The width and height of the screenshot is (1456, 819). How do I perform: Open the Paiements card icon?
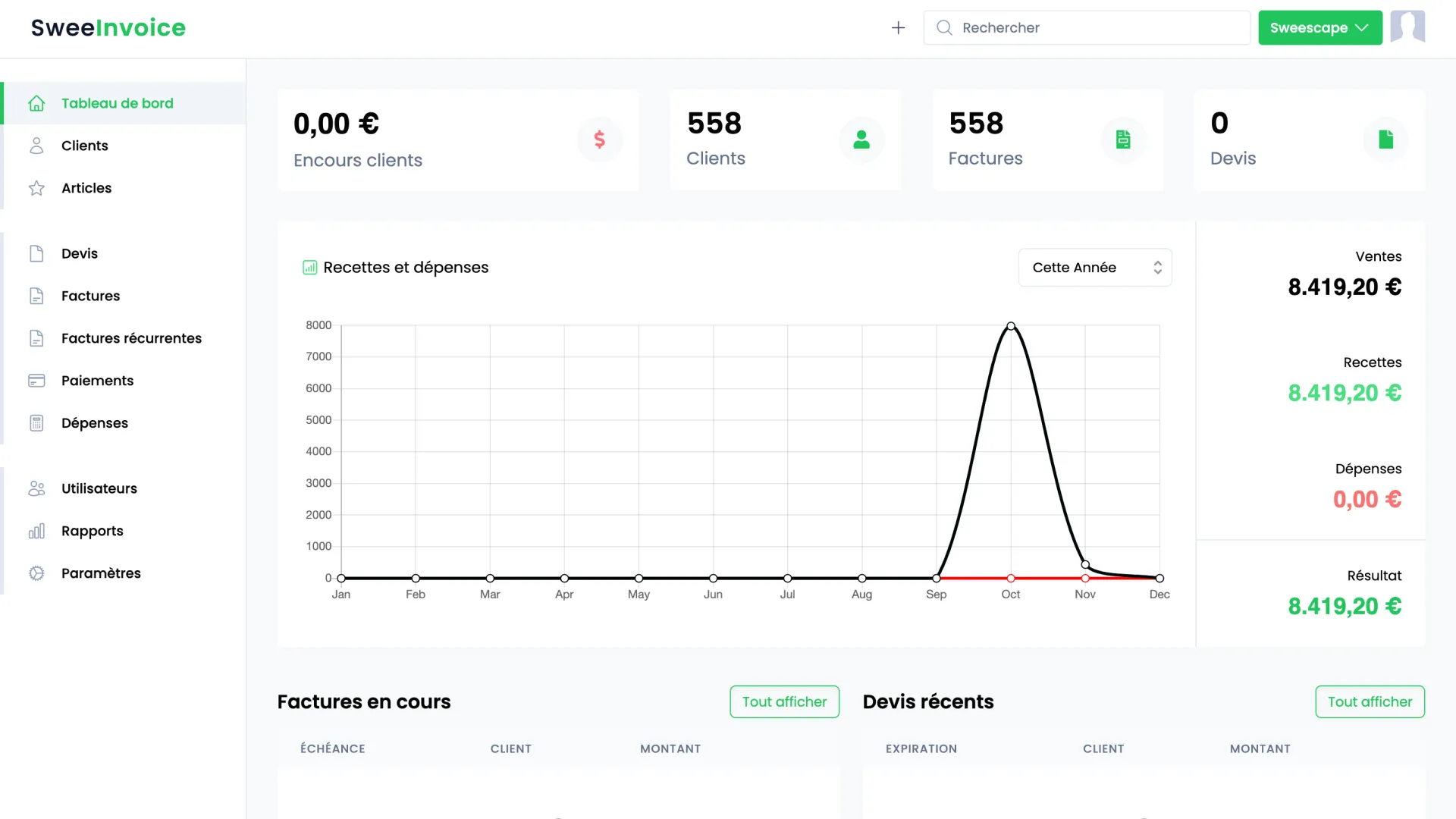tap(36, 380)
